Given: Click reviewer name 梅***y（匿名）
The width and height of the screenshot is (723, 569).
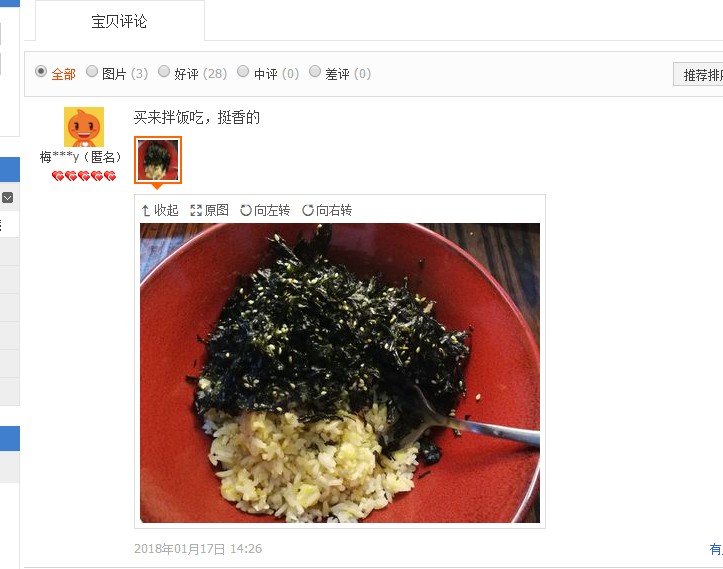Looking at the screenshot, I should tap(81, 157).
